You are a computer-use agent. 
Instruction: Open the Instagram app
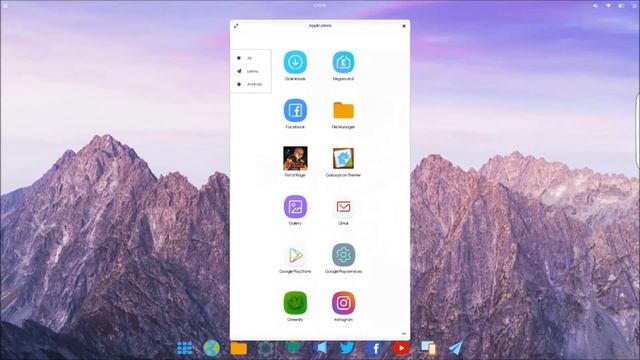point(343,303)
